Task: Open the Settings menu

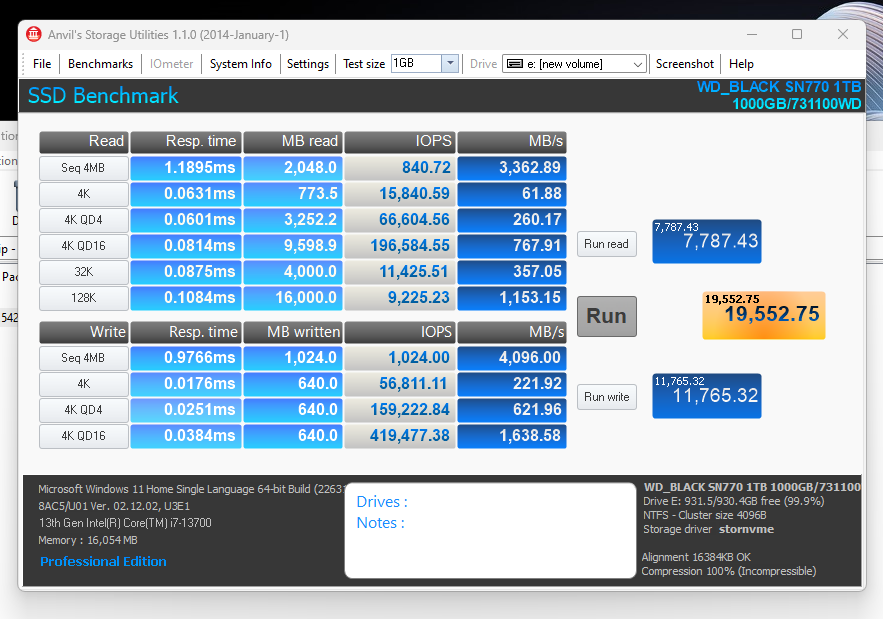Action: (x=307, y=64)
